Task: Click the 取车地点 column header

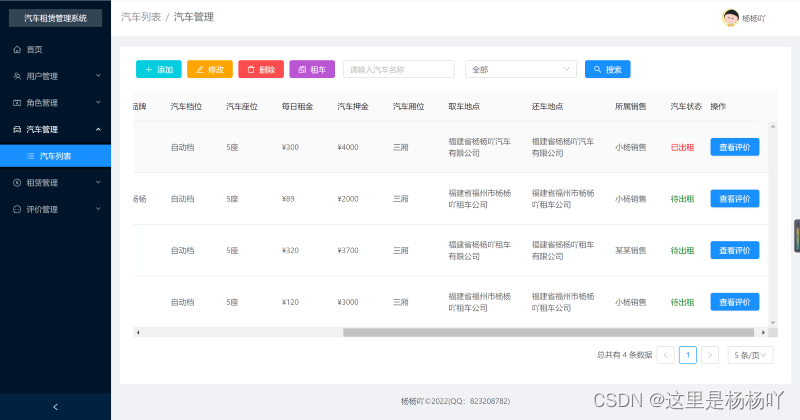Action: point(464,107)
